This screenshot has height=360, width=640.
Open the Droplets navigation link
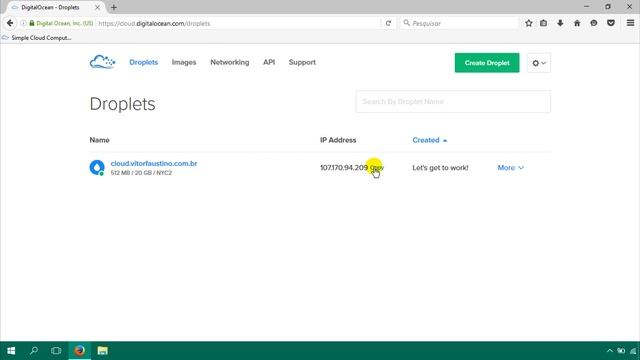coord(143,62)
